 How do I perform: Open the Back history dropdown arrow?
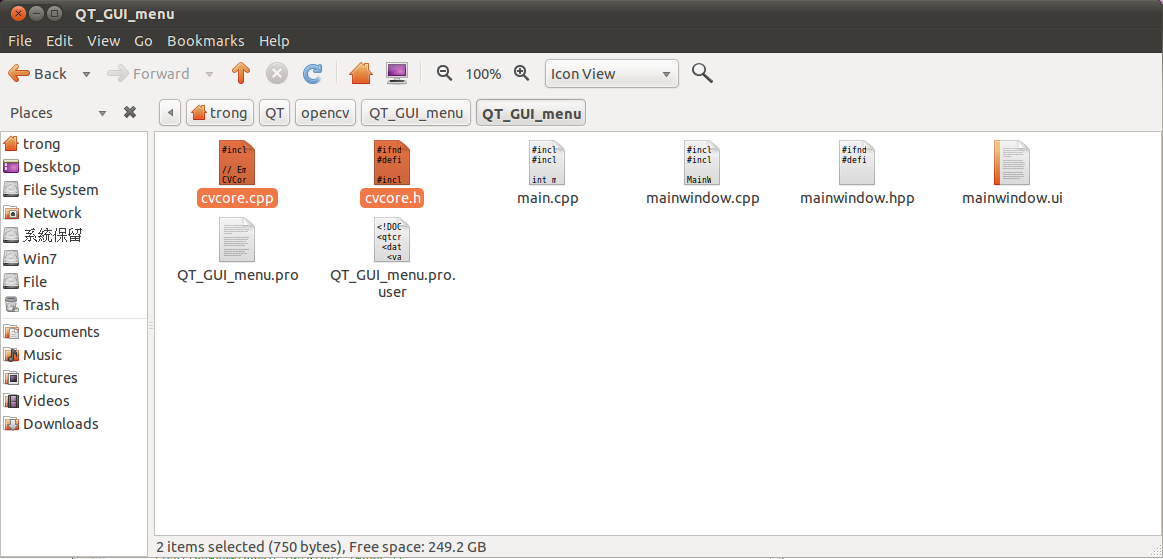[86, 74]
